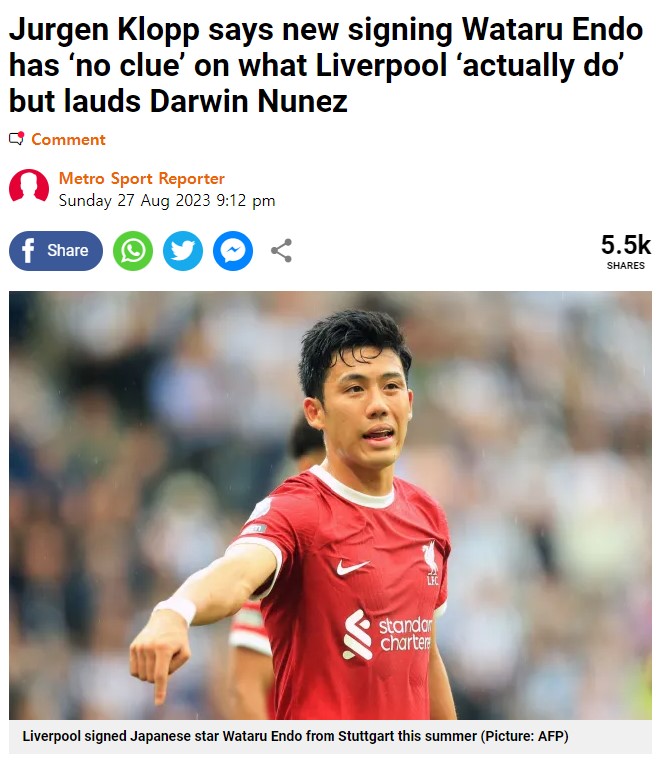665x762 pixels.
Task: Click the white Nike swoosh on shirt
Action: (x=352, y=567)
